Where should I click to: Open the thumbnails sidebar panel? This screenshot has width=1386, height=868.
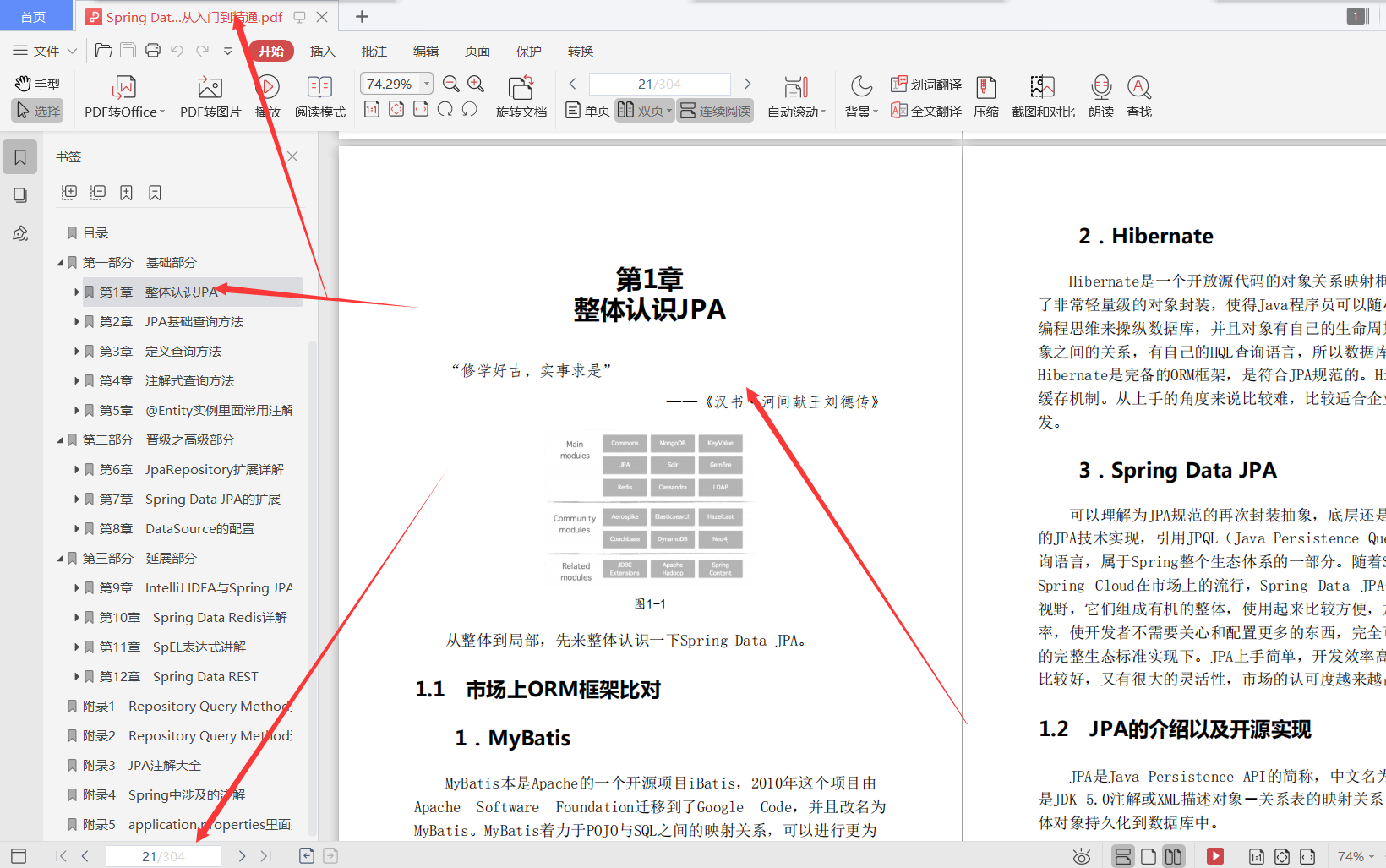point(20,195)
